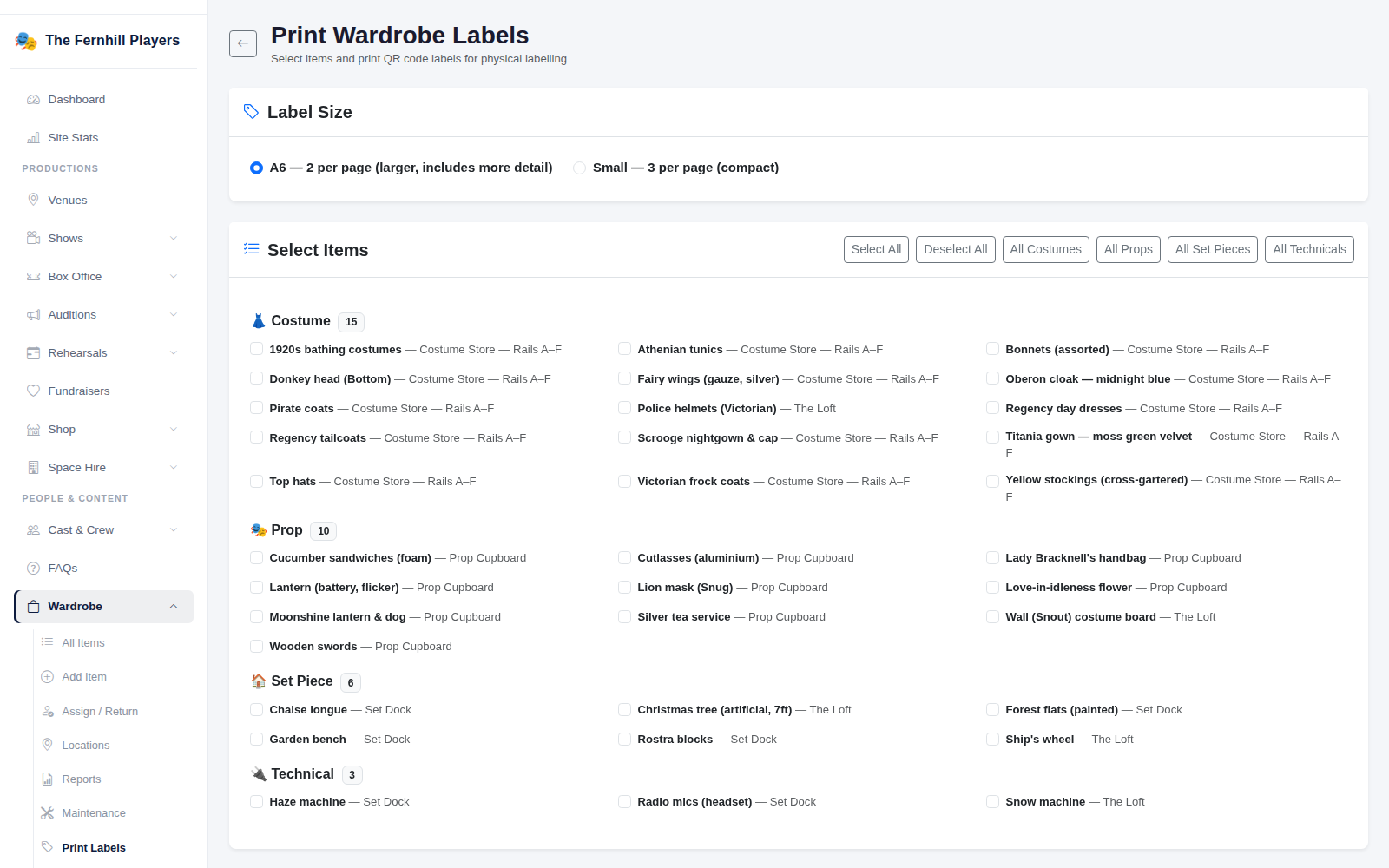The width and height of the screenshot is (1389, 868).
Task: Click the All Costumes button
Action: pyautogui.click(x=1045, y=249)
